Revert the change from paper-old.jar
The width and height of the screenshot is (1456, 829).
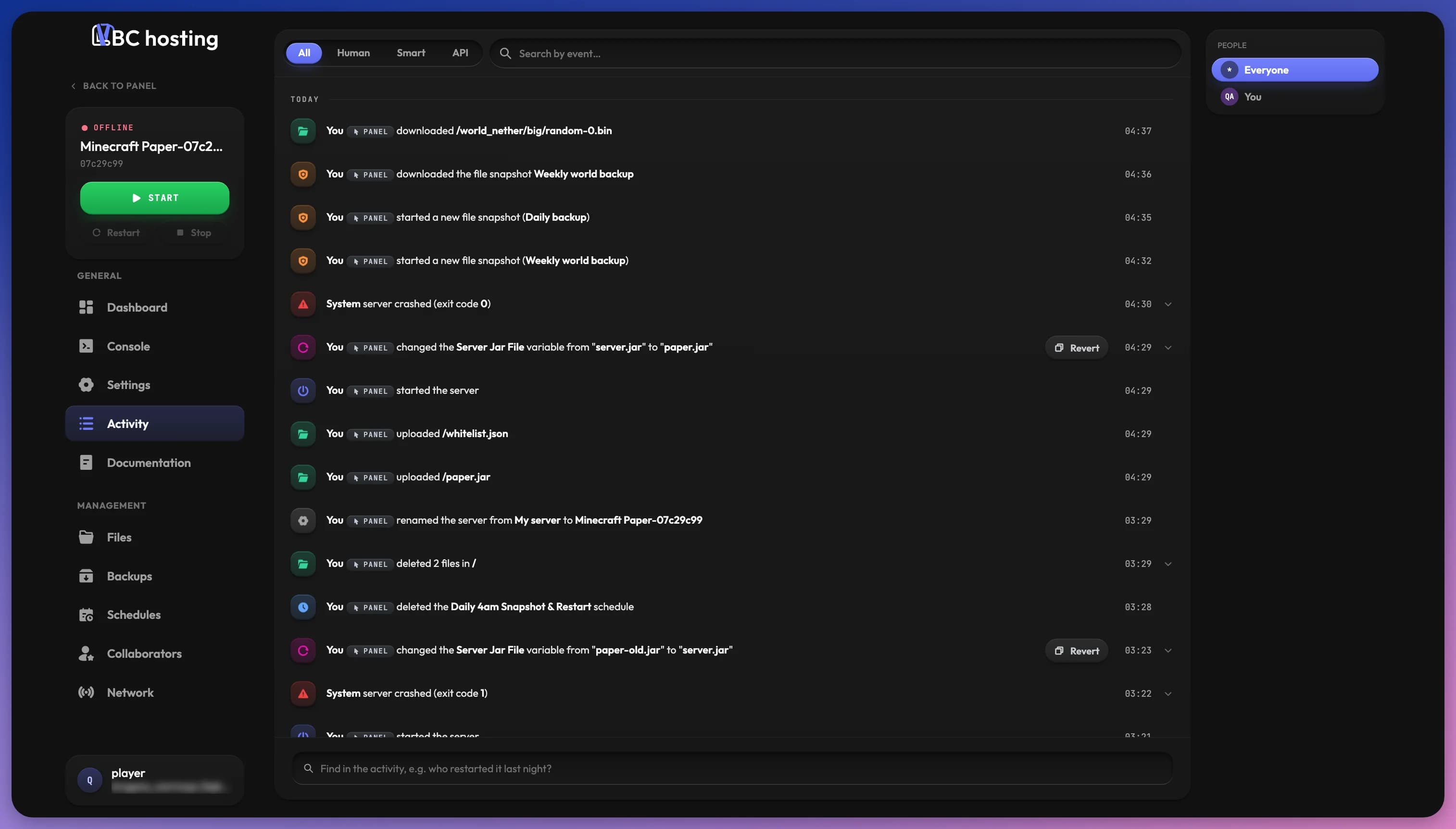point(1076,651)
